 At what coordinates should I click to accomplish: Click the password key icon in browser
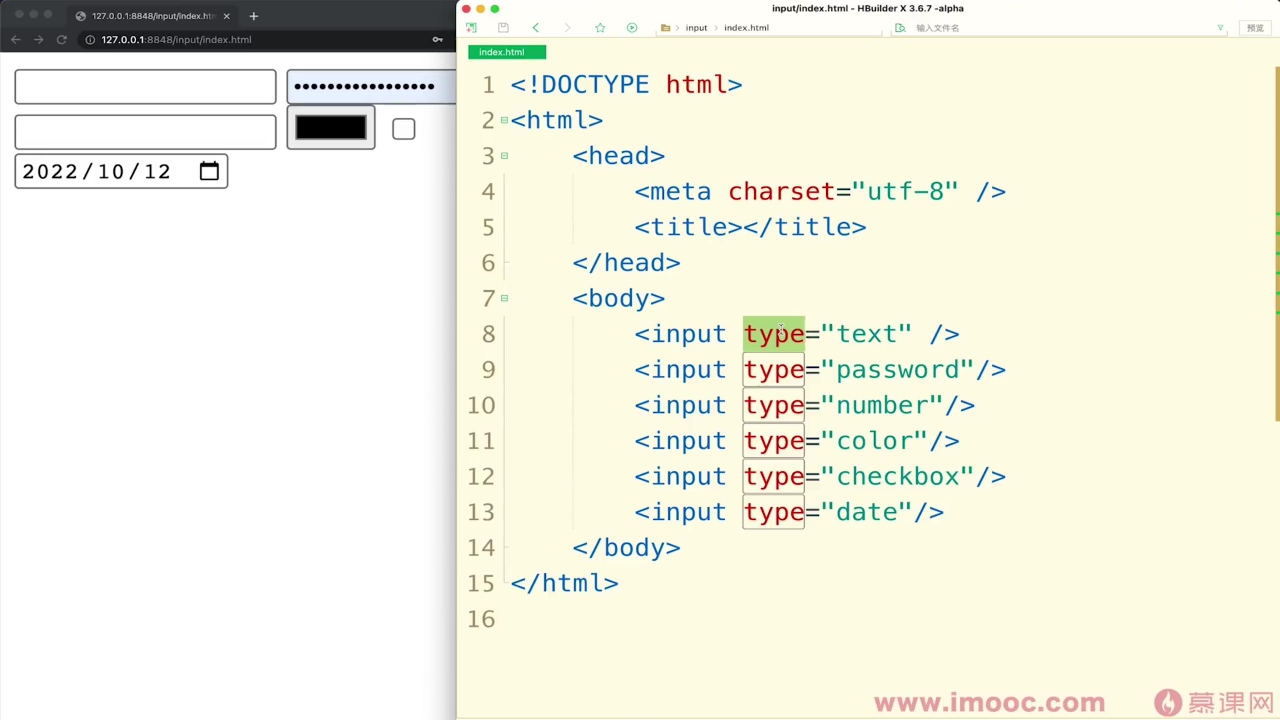pyautogui.click(x=437, y=40)
